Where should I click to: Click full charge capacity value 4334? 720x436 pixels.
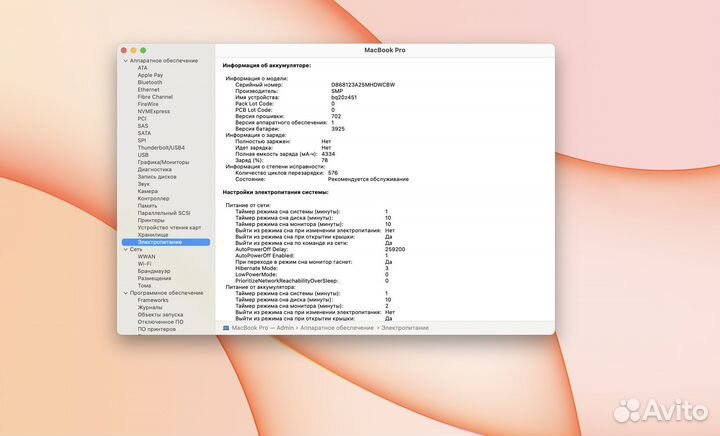(328, 154)
